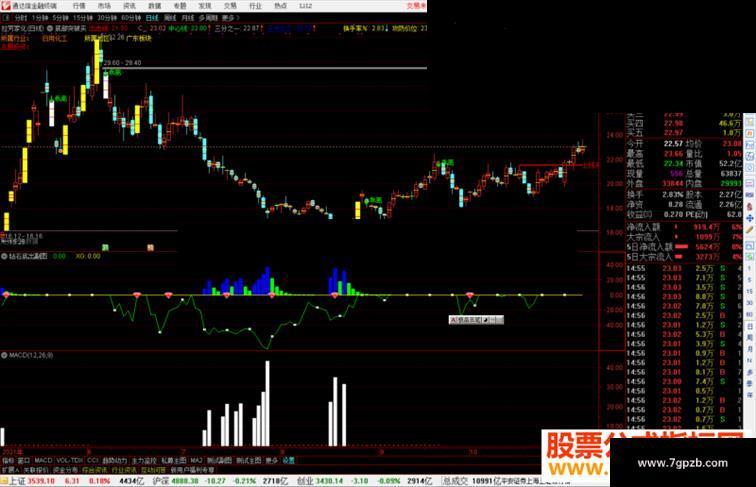This screenshot has width=756, height=487.
Task: Click the 29.60 - 29.40 price label line
Action: (x=122, y=63)
